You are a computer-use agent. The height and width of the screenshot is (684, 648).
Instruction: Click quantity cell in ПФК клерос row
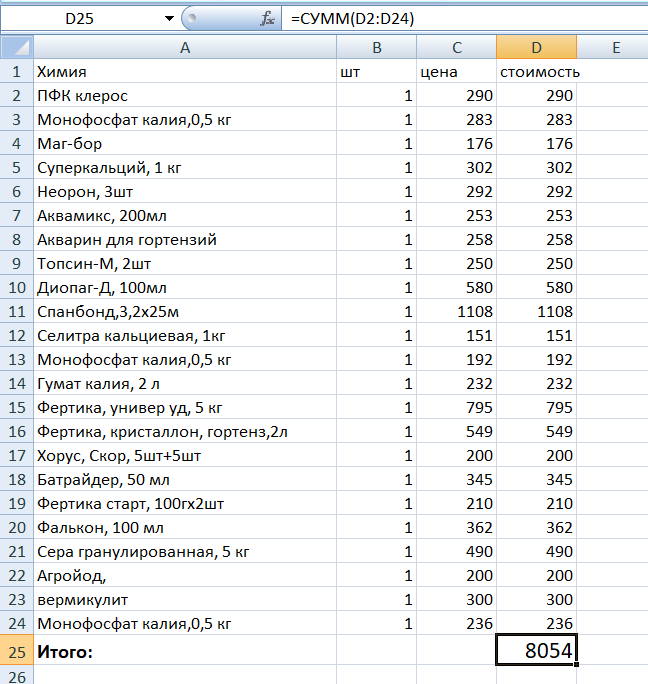pyautogui.click(x=377, y=95)
